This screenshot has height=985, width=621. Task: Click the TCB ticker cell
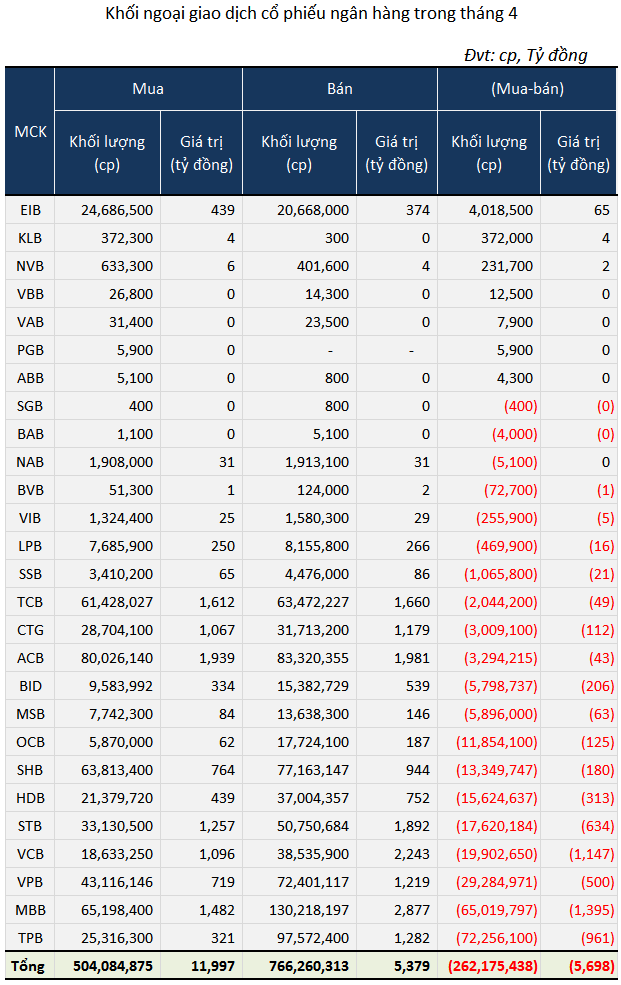pos(30,602)
